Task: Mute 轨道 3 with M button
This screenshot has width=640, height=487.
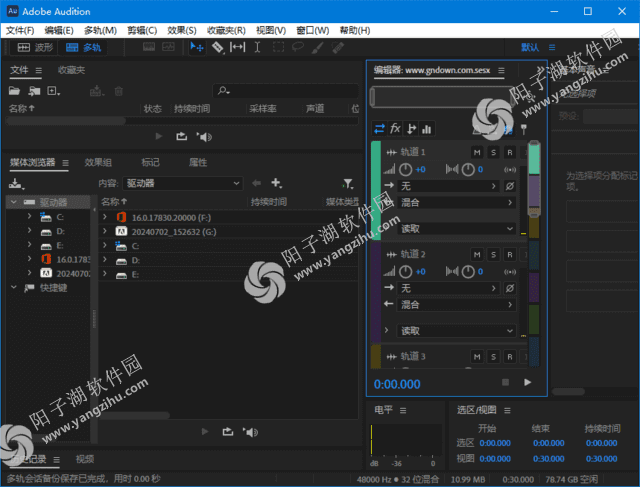Action: click(x=477, y=357)
